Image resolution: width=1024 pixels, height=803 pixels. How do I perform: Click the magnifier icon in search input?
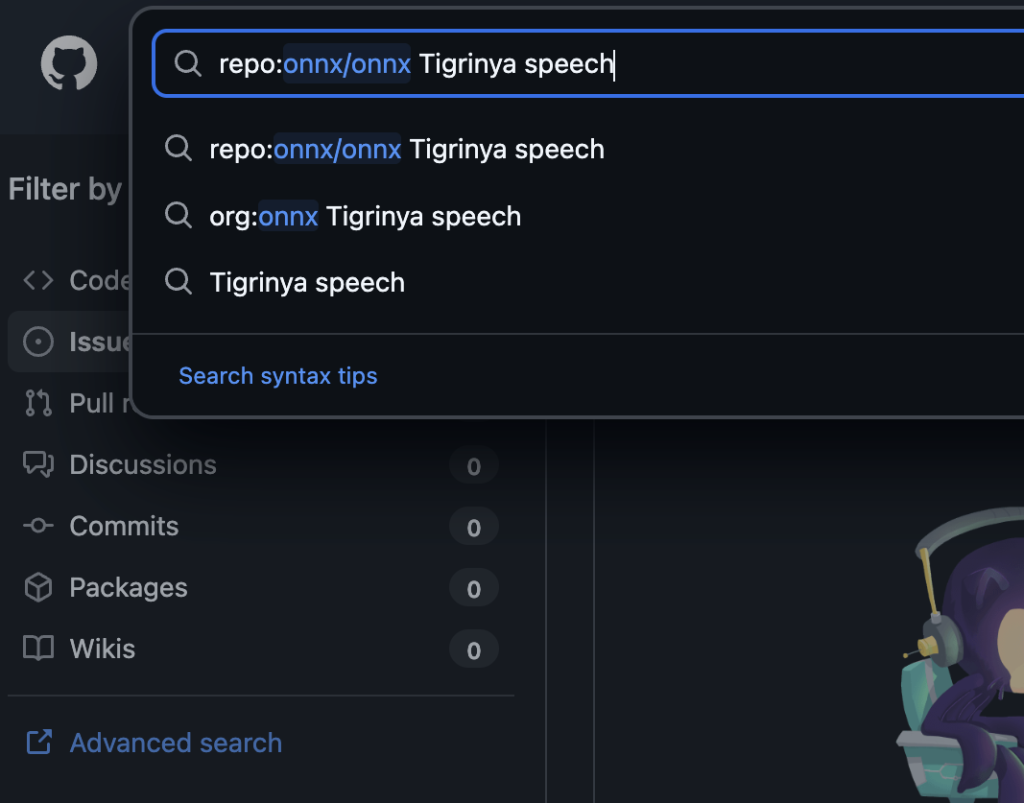tap(188, 64)
